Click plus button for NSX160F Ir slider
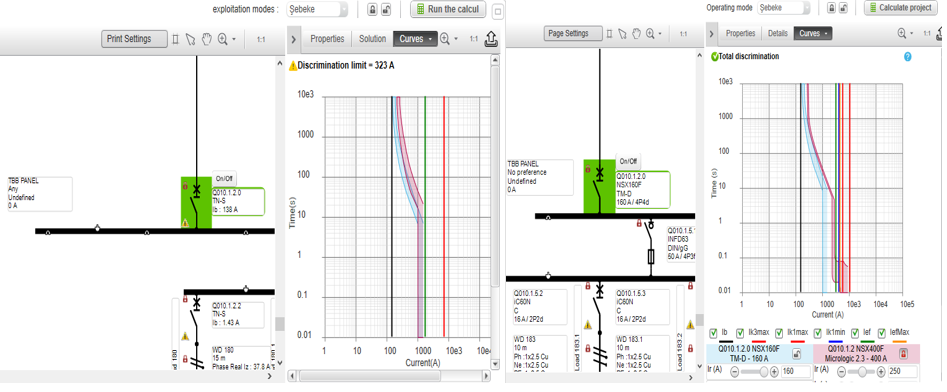This screenshot has height=392, width=947. (x=774, y=371)
